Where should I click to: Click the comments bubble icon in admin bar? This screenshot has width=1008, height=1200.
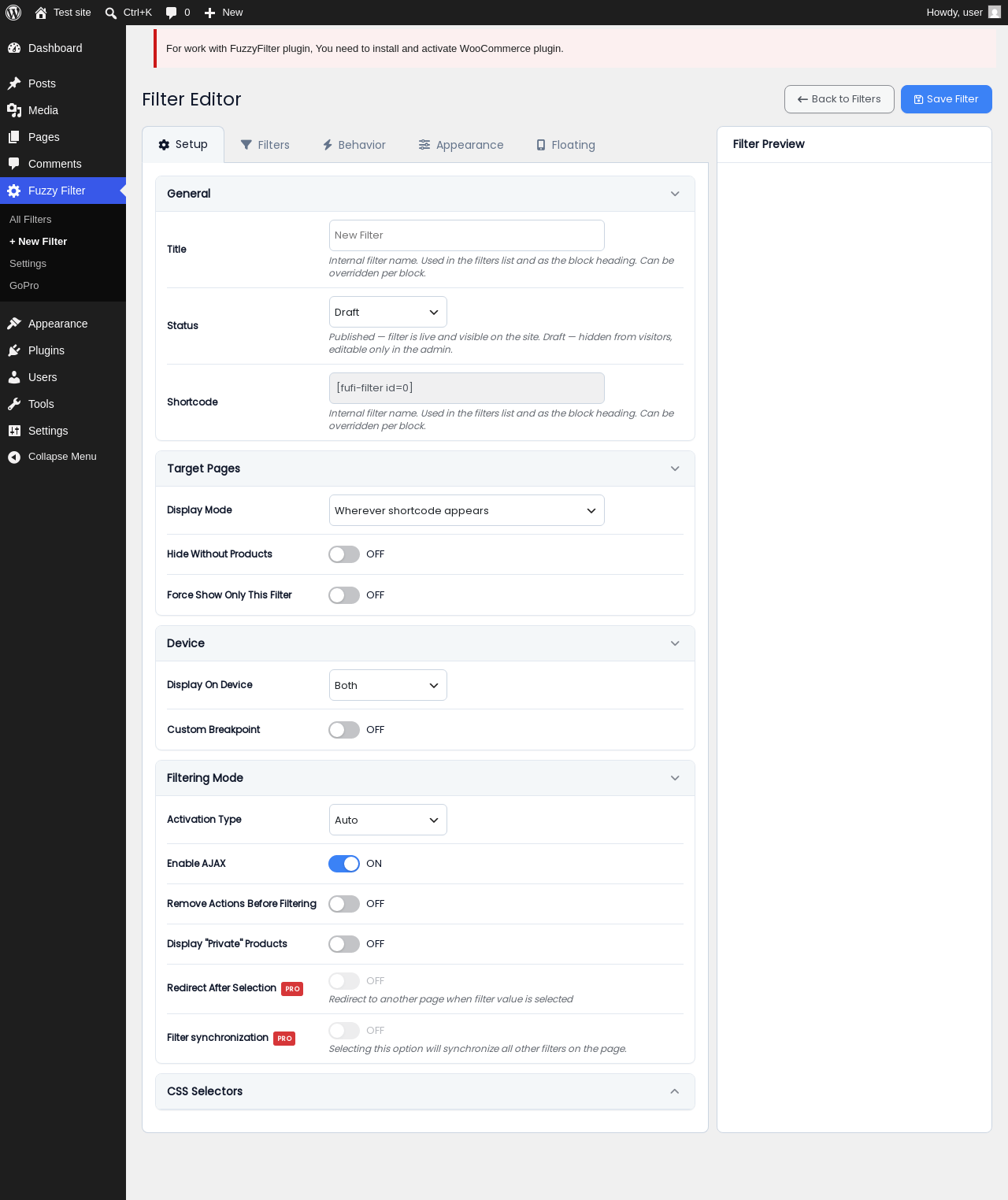[172, 13]
